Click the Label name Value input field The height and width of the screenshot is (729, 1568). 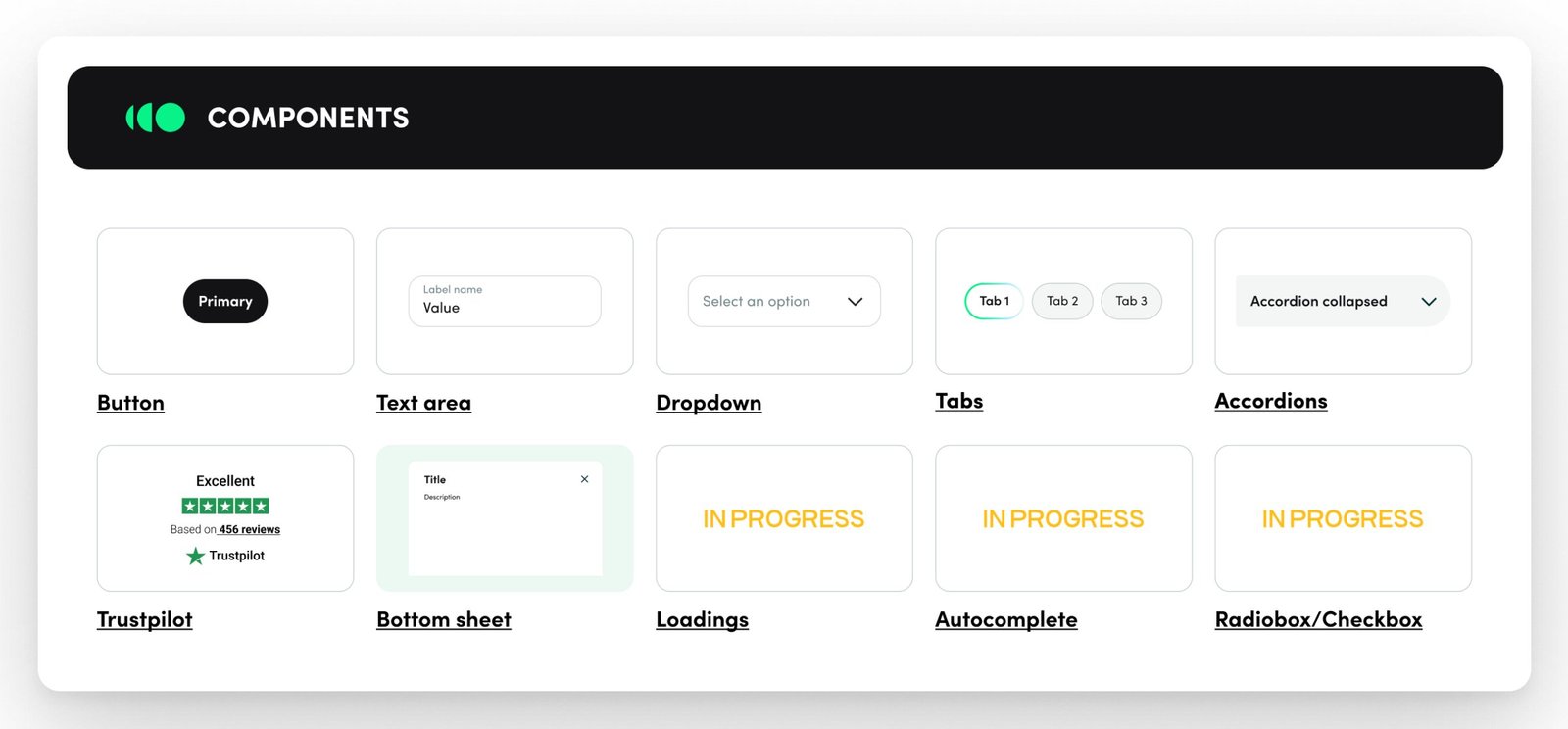click(x=505, y=301)
